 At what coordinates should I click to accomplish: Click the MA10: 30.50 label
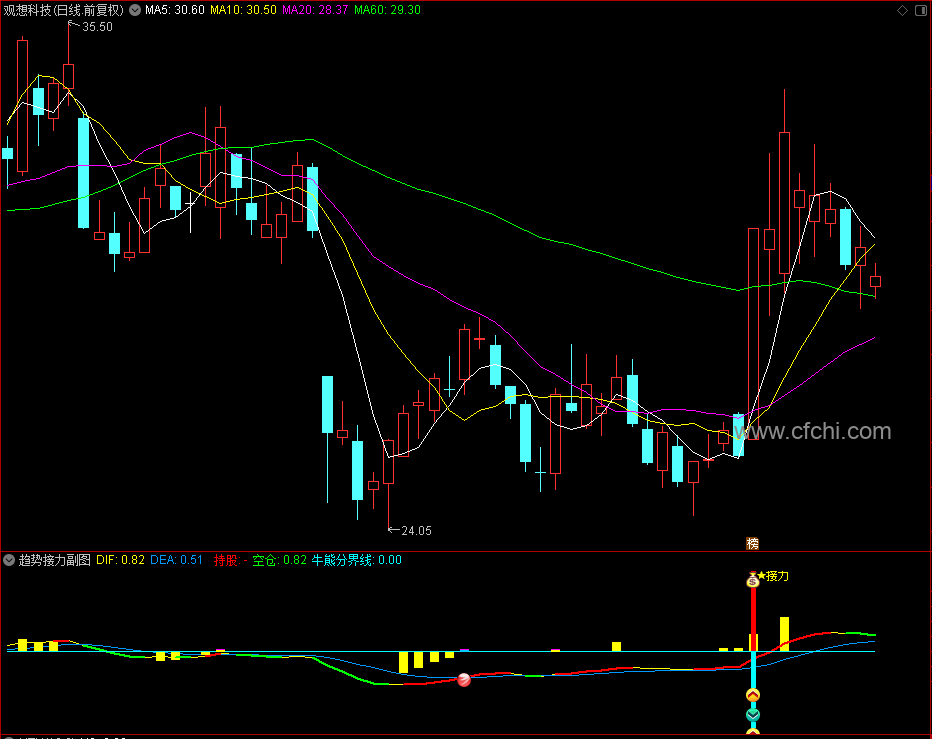243,10
